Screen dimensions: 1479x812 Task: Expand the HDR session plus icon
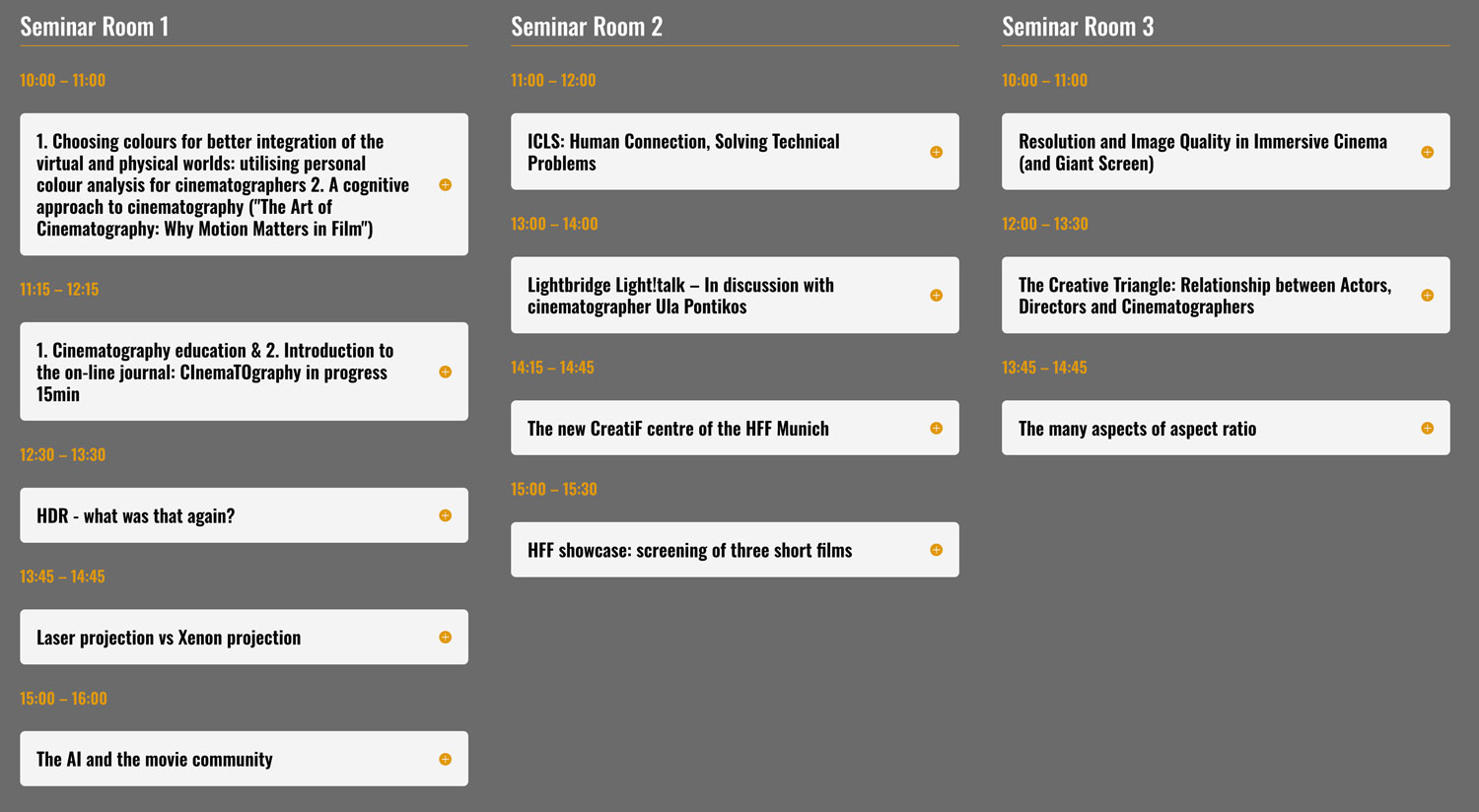click(x=446, y=515)
